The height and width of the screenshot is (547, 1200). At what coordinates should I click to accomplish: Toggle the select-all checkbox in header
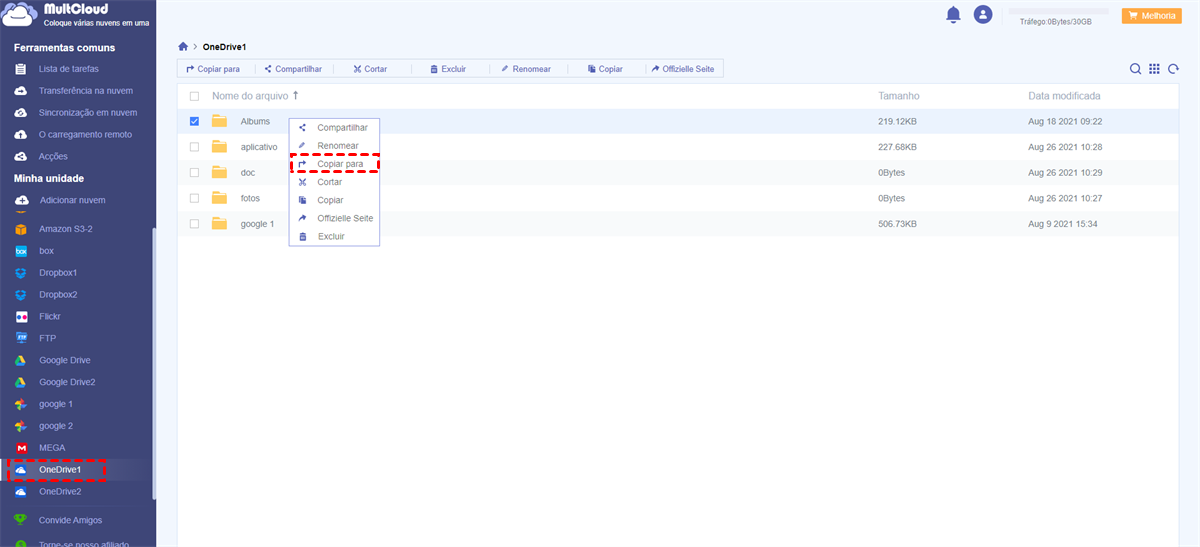coord(194,96)
